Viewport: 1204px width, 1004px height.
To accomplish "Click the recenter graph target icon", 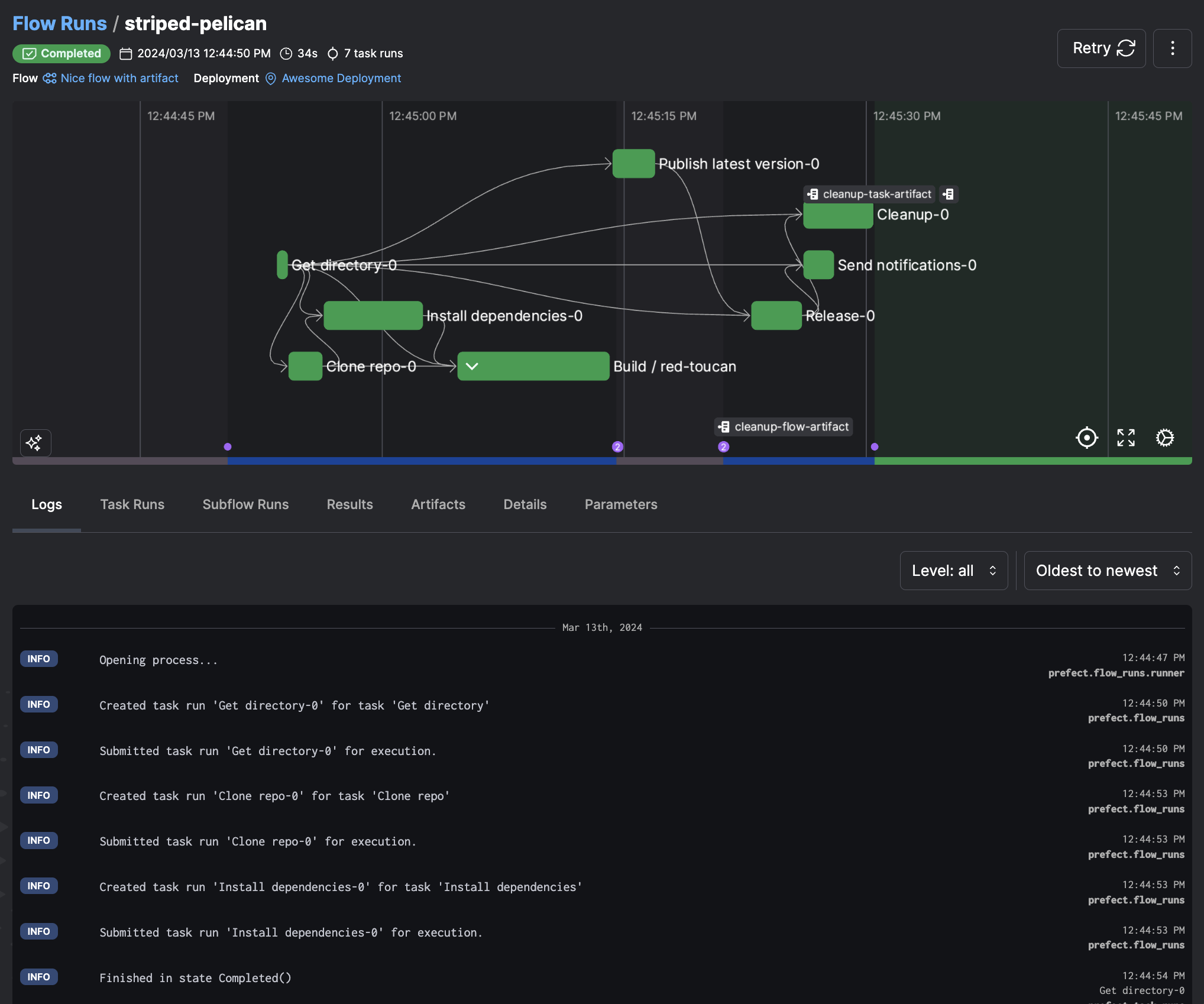I will pyautogui.click(x=1086, y=438).
